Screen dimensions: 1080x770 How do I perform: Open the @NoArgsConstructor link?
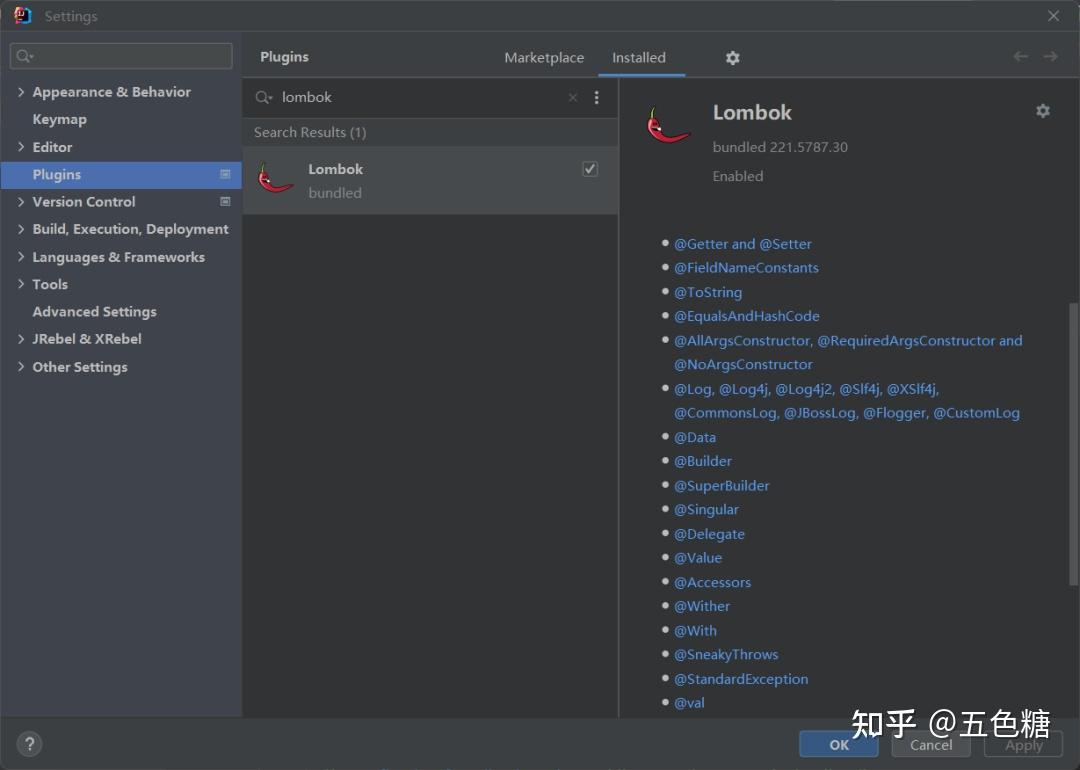743,364
